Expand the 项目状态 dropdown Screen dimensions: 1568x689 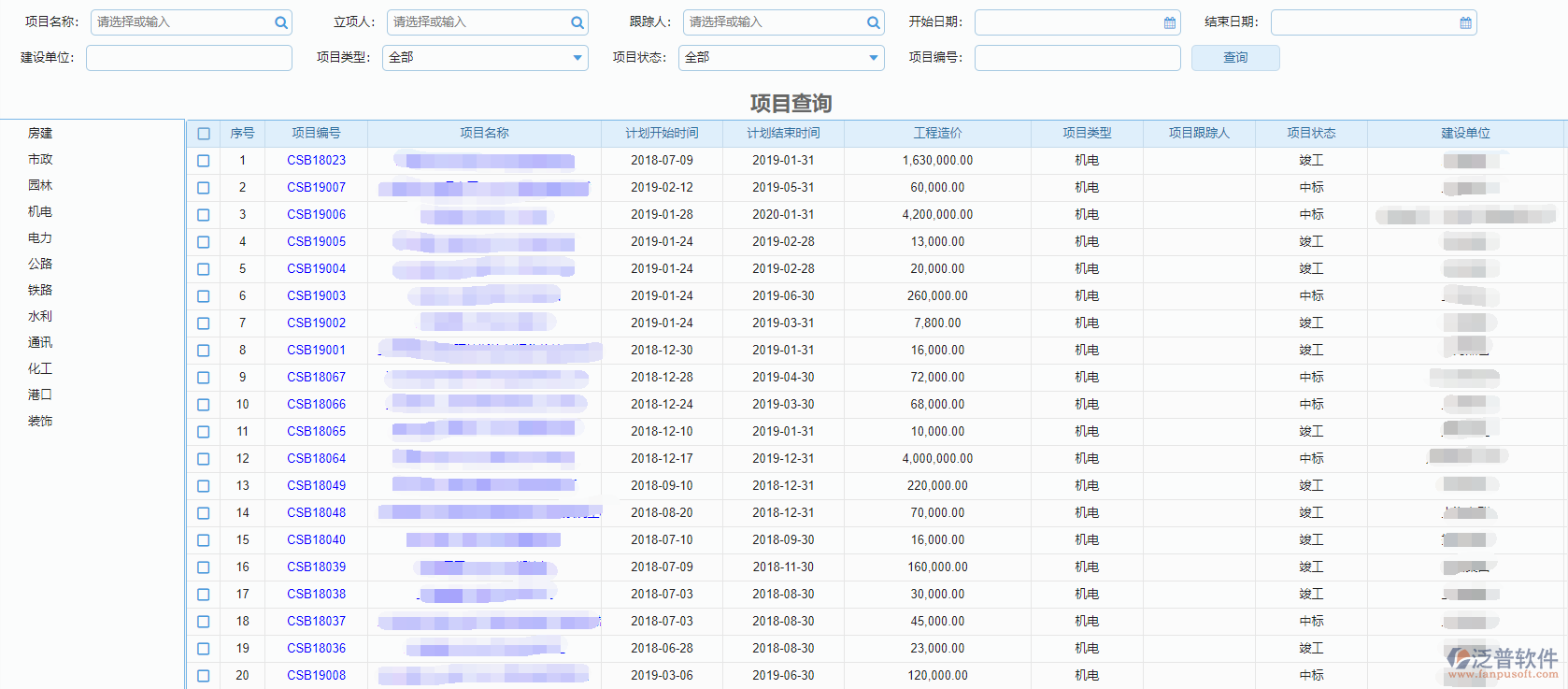(873, 58)
